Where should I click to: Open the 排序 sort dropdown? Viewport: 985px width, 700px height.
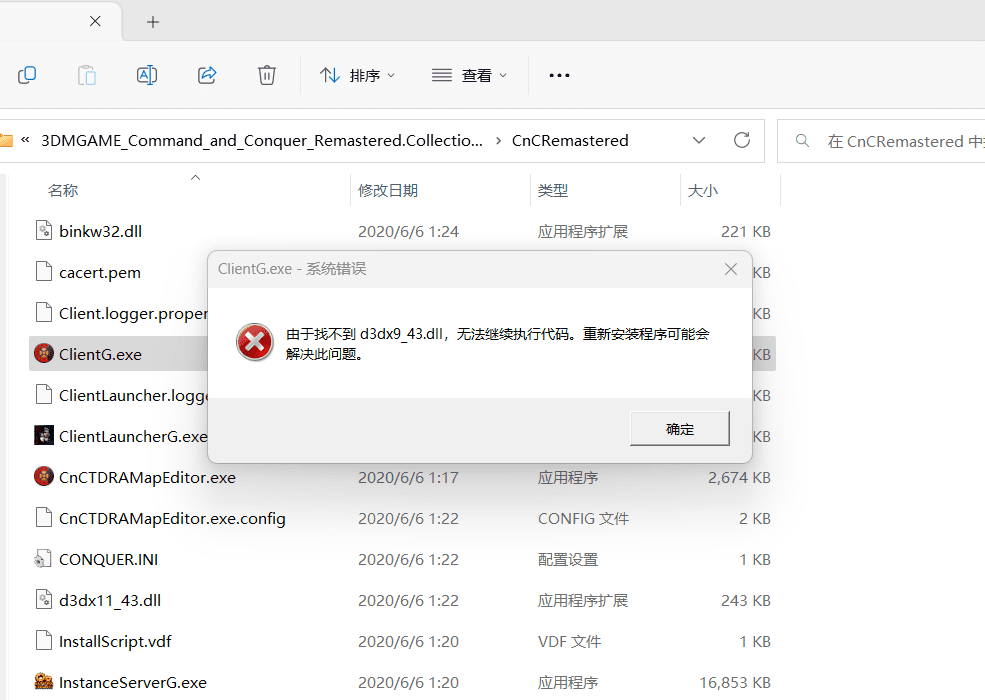click(x=357, y=75)
